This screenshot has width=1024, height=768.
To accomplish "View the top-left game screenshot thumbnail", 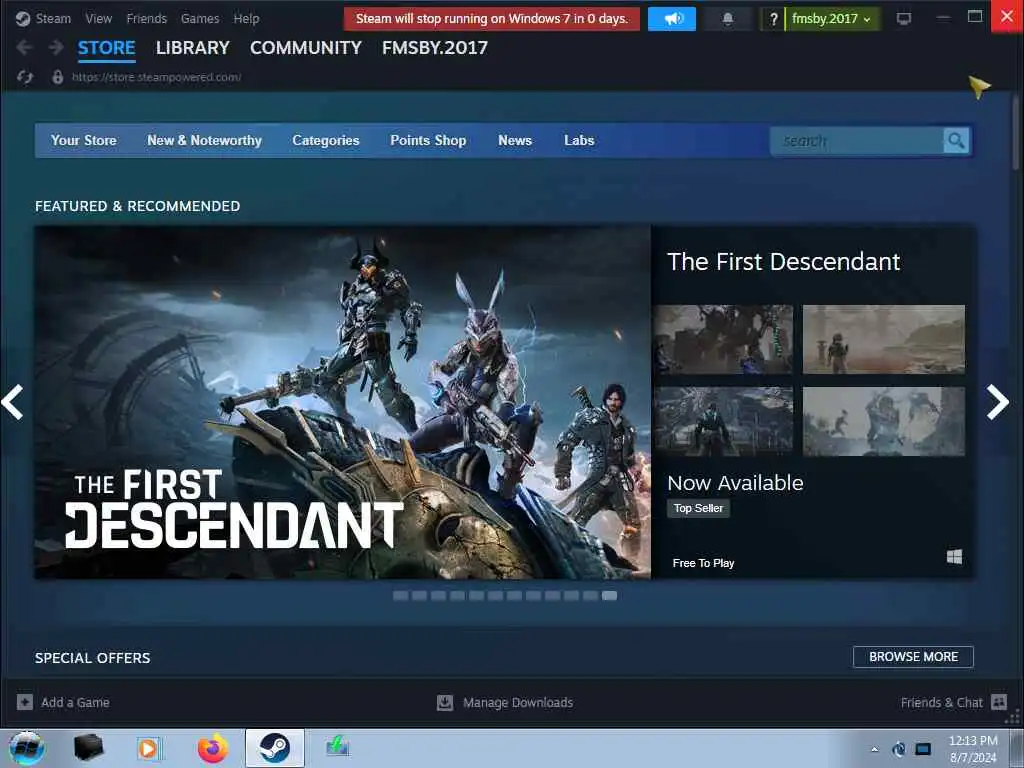I will pos(724,340).
